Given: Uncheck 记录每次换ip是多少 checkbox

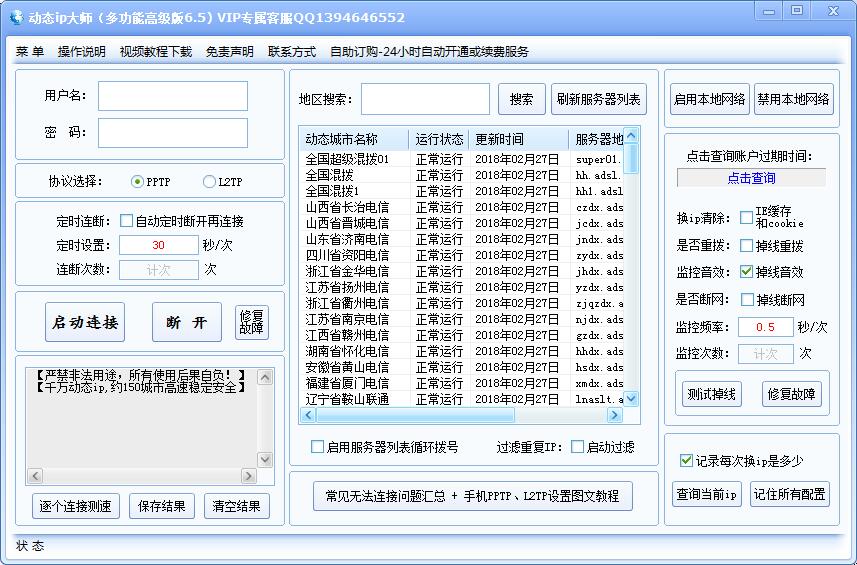Looking at the screenshot, I should 686,461.
